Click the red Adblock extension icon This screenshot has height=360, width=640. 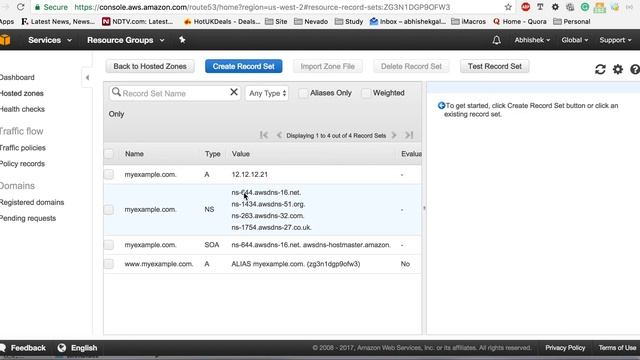coord(526,7)
